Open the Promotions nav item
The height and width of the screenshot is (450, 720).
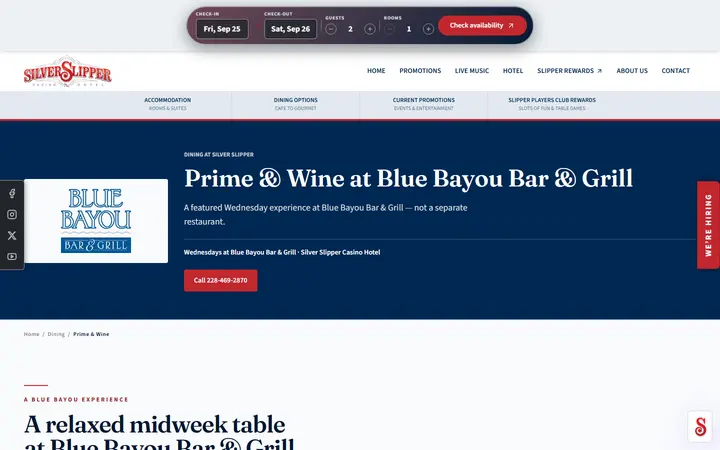pos(420,71)
